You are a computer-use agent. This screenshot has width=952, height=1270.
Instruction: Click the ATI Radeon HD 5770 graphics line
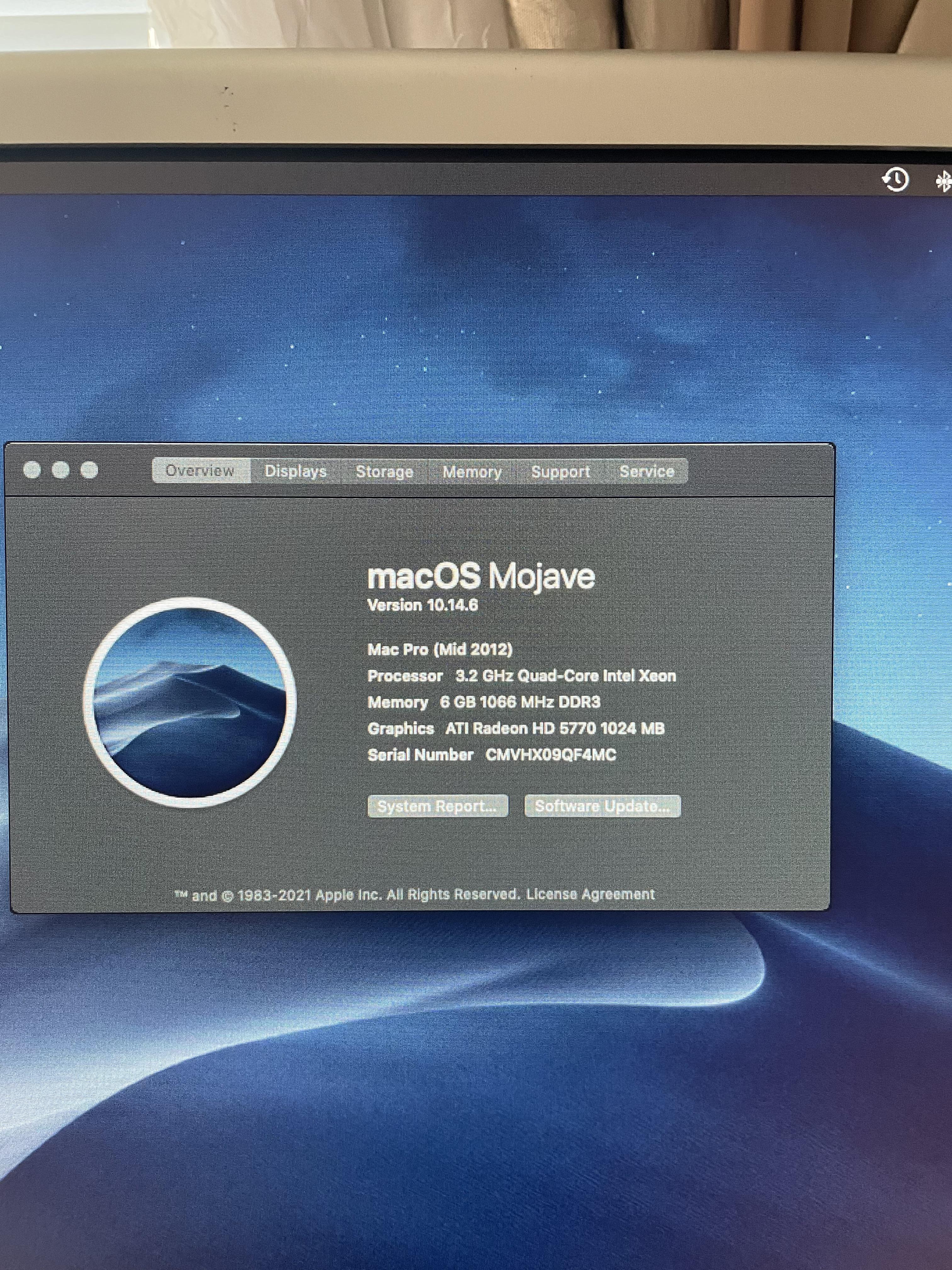(x=516, y=729)
